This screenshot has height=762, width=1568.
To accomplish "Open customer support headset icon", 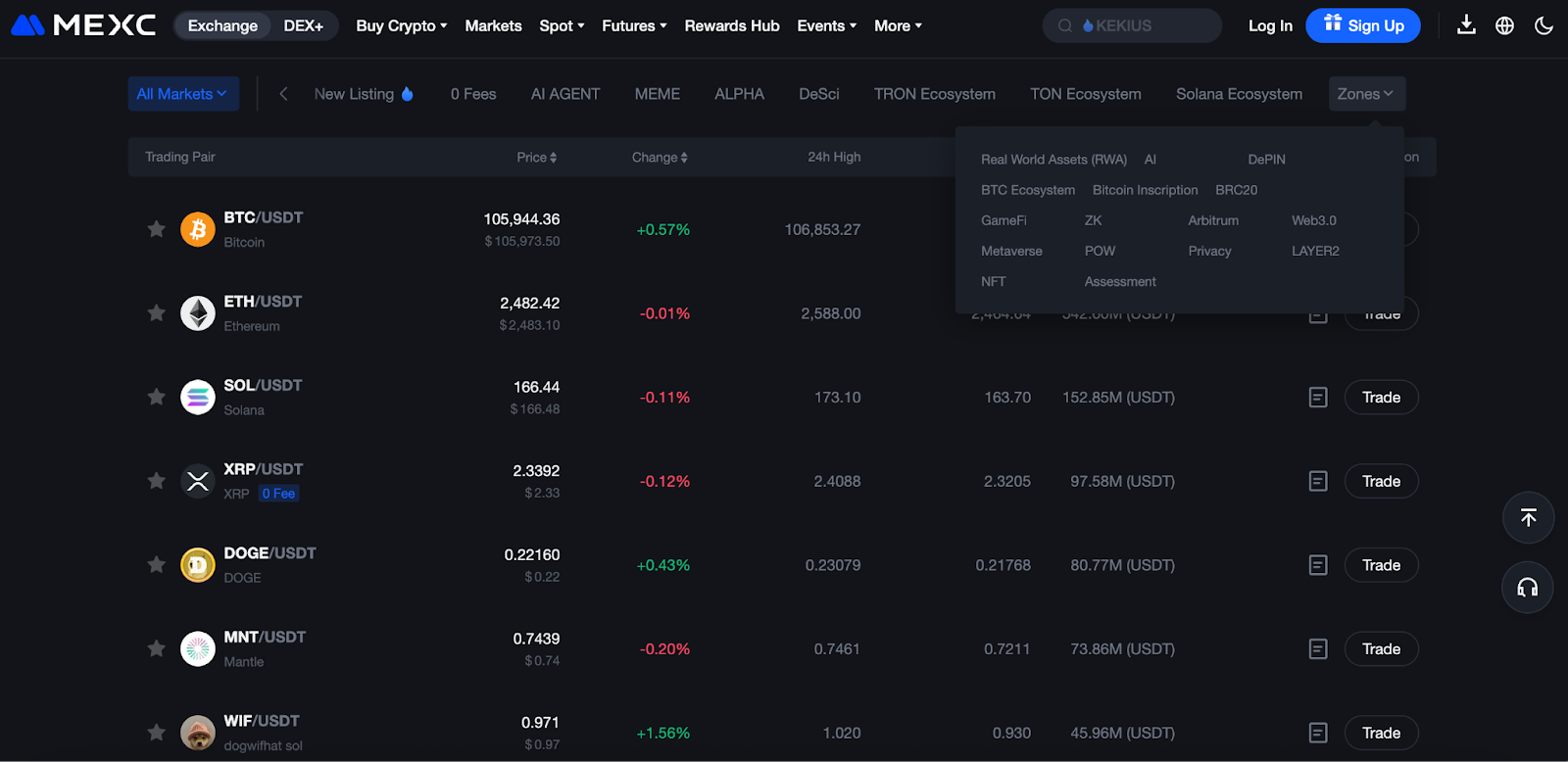I will point(1528,588).
